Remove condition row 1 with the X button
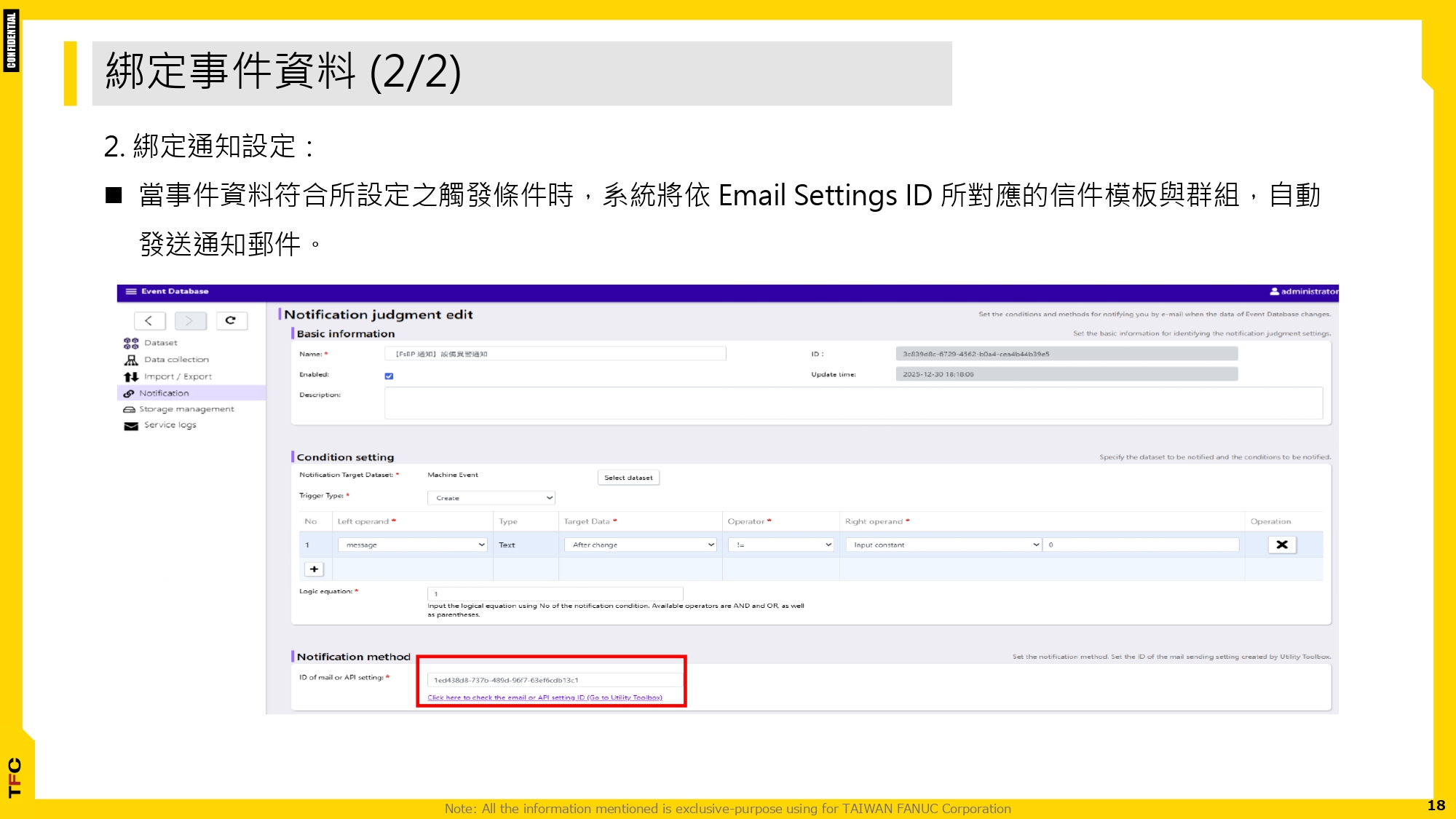Screen dimensions: 1456x819 (x=1282, y=544)
